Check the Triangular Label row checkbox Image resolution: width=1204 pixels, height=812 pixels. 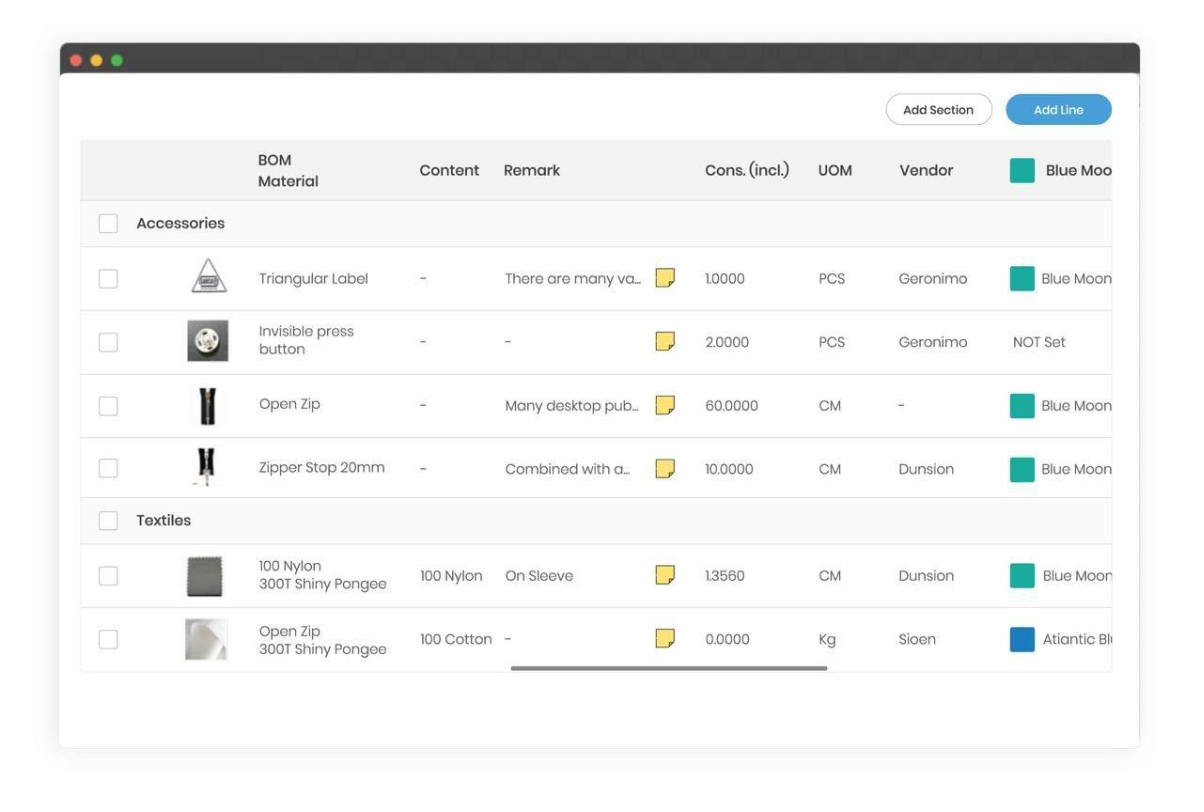tap(108, 279)
